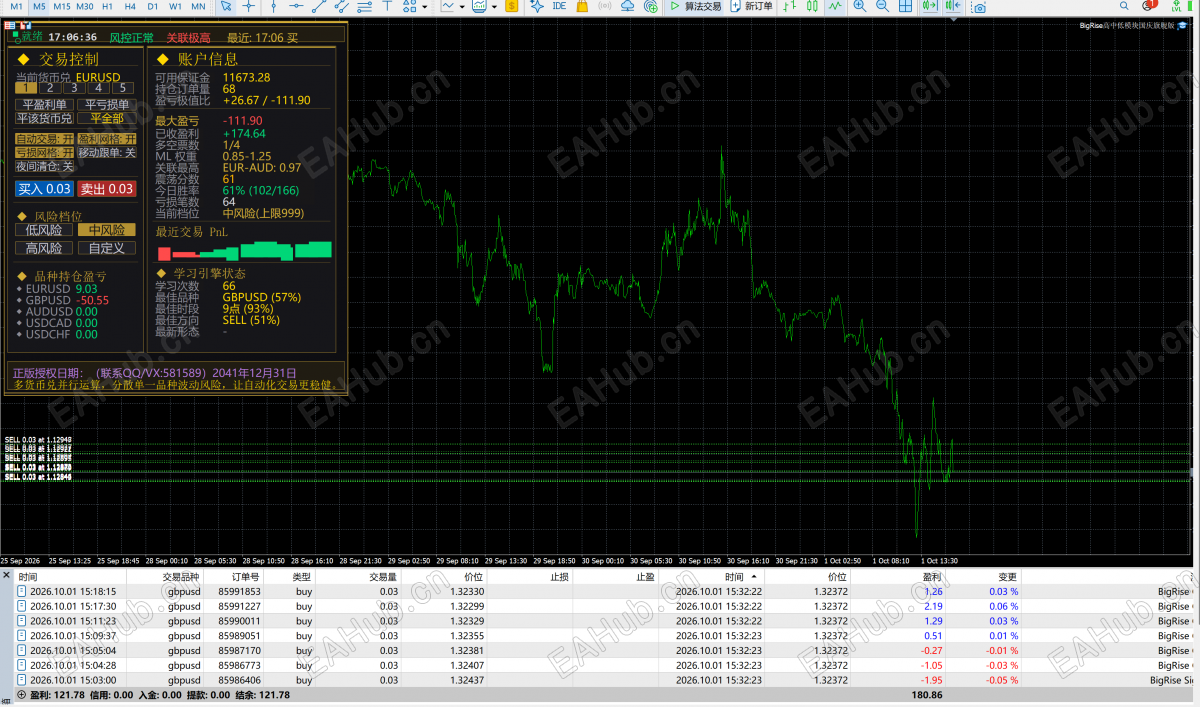Click order number 85991853
The height and width of the screenshot is (707, 1200).
[240, 591]
